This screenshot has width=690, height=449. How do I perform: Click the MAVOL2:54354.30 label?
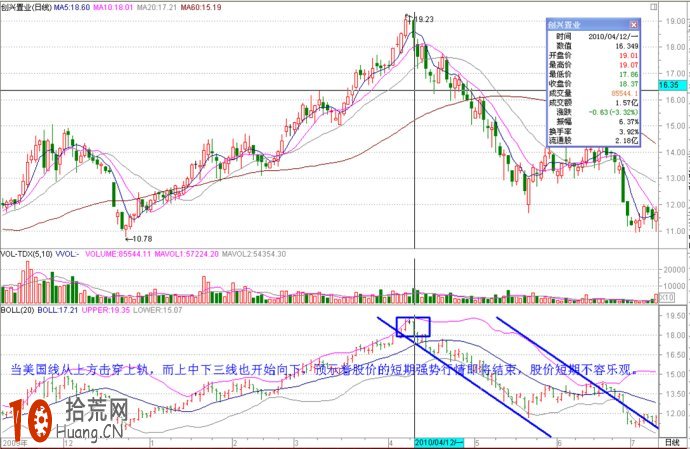point(254,254)
